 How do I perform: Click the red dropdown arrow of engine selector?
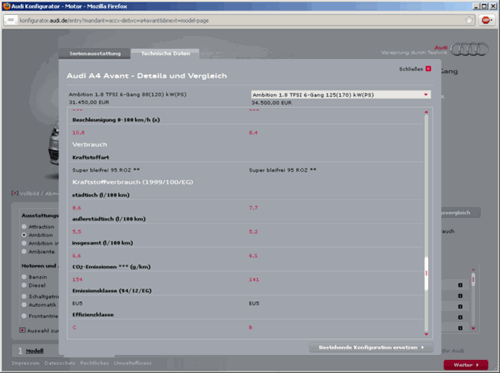click(x=426, y=95)
